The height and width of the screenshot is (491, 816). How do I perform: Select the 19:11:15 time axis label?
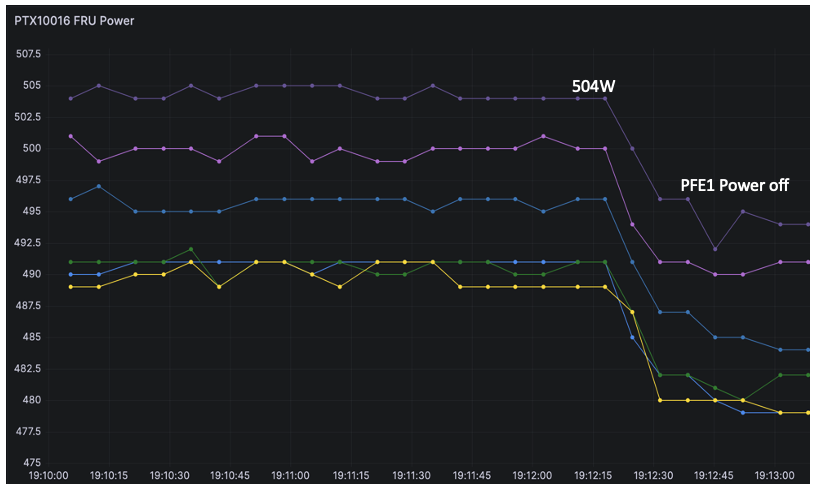[x=351, y=475]
